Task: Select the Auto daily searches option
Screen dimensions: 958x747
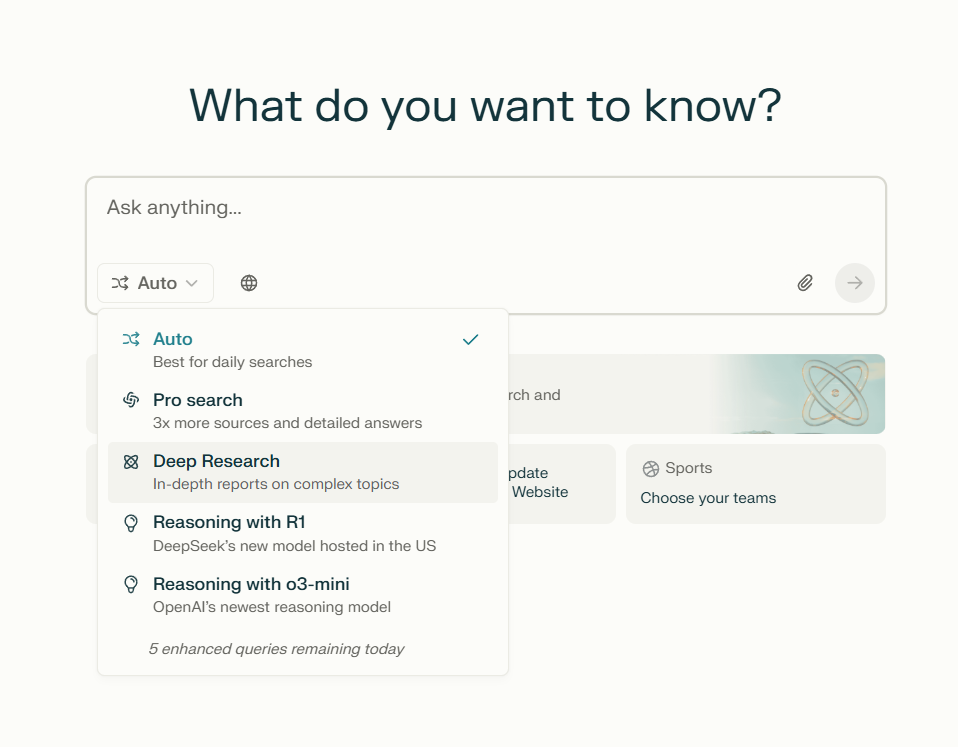Action: [x=303, y=350]
